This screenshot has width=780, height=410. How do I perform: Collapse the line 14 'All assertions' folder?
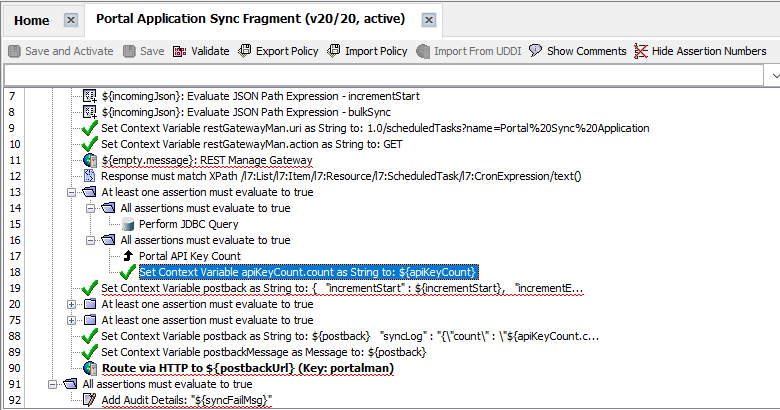tap(90, 208)
